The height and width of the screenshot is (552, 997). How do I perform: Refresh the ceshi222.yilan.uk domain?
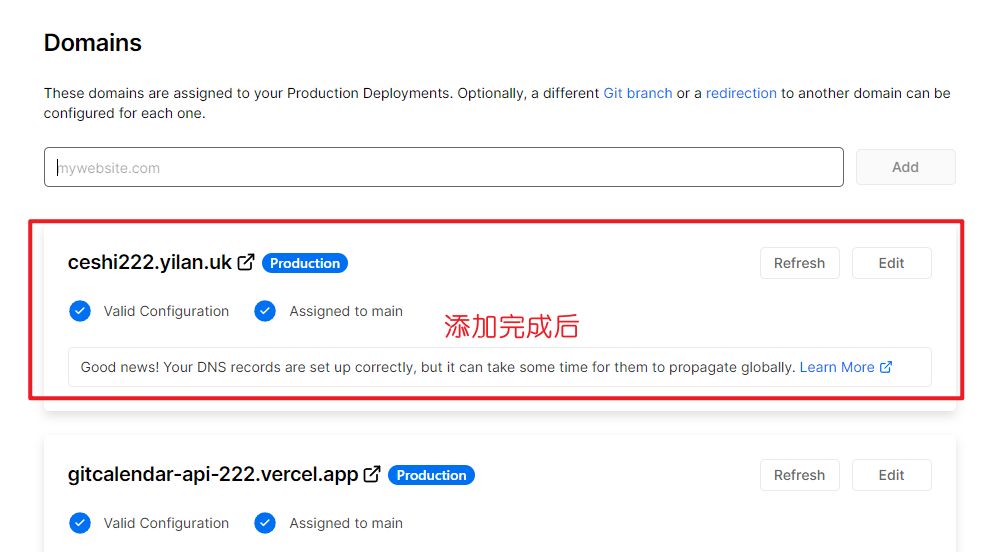[x=799, y=263]
